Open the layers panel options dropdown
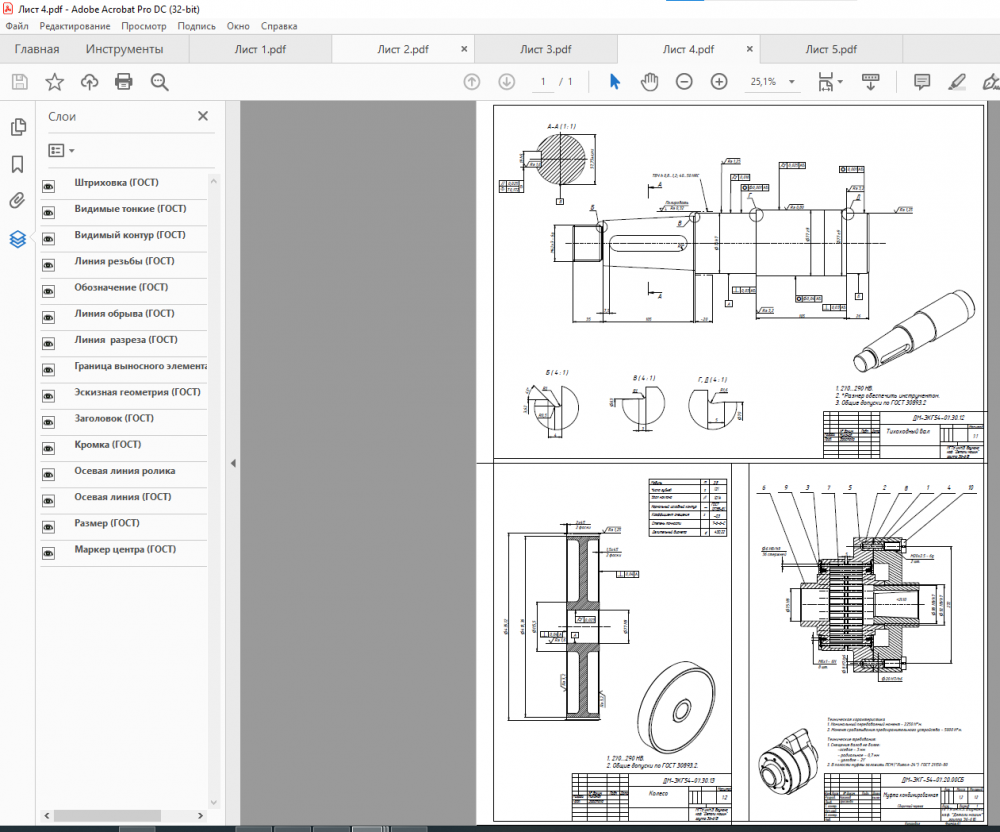 coord(62,150)
